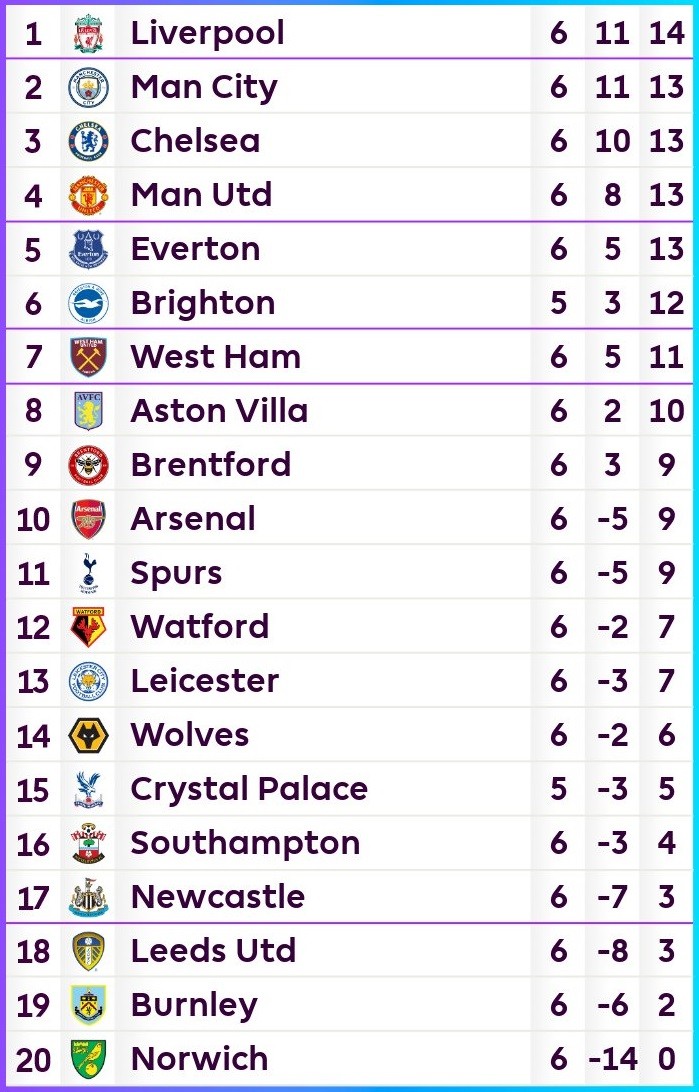Screen dimensions: 699x1092
Task: Click the Man Utd club crest
Action: pos(88,196)
